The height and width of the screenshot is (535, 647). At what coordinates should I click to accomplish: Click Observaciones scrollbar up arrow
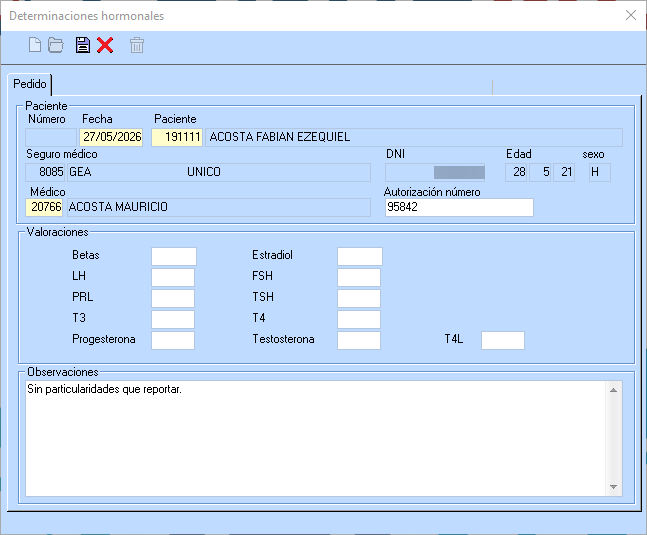pyautogui.click(x=614, y=390)
